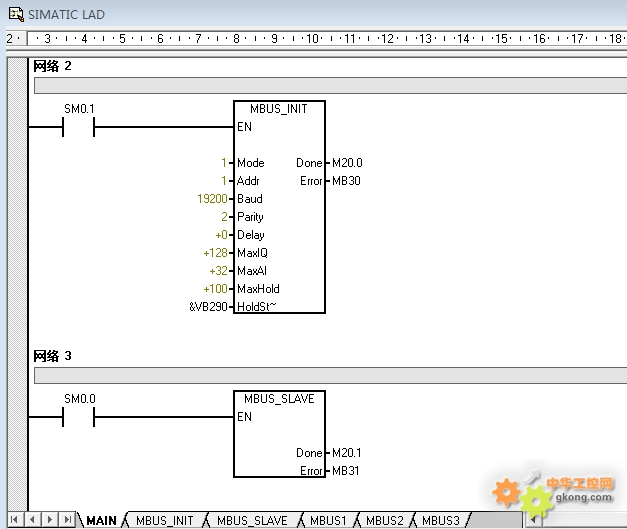Screen dimensions: 627x529
Task: Click the HoldStart pointer &VB290
Action: pos(208,307)
